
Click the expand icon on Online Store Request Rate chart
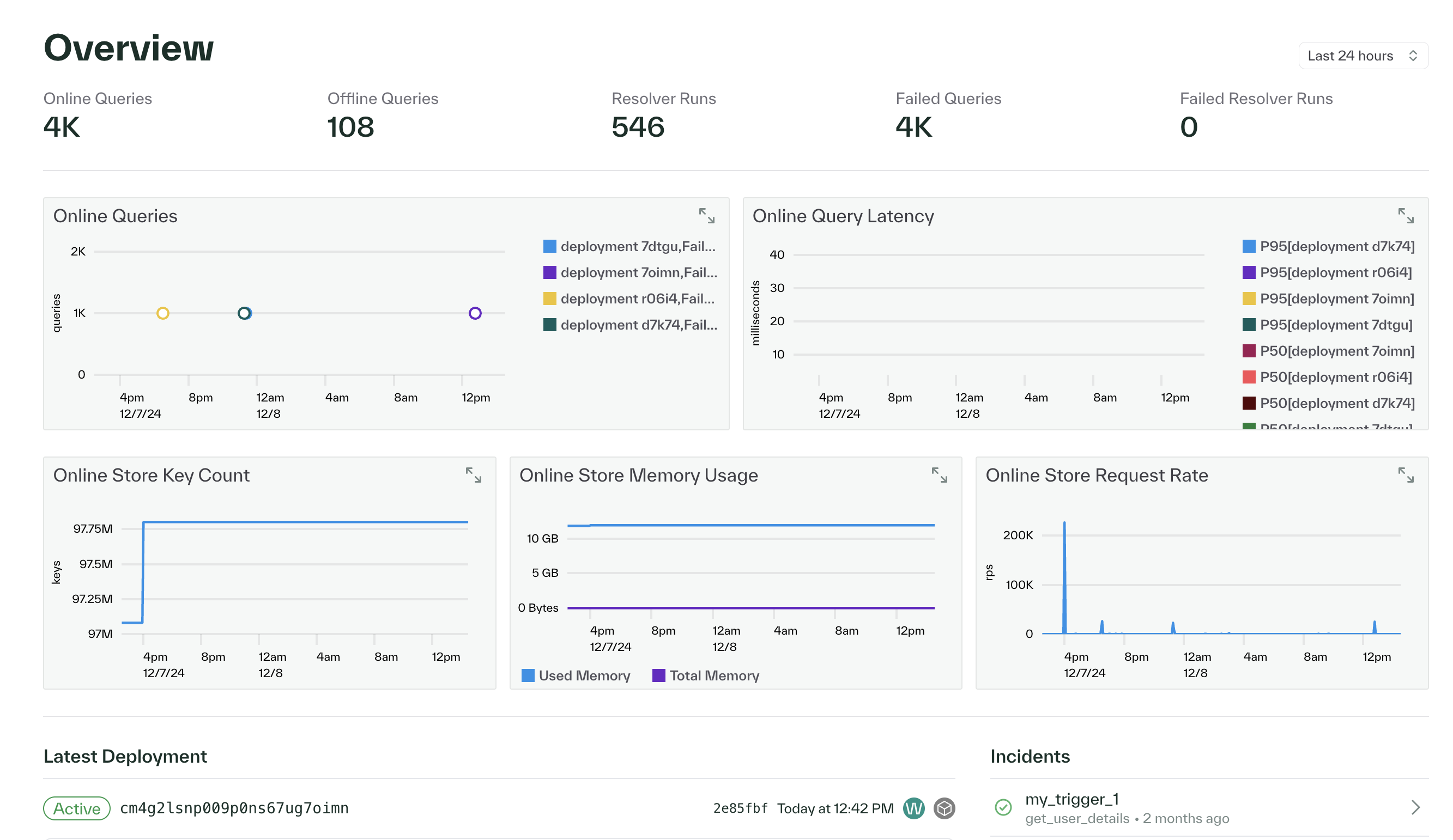pos(1407,475)
